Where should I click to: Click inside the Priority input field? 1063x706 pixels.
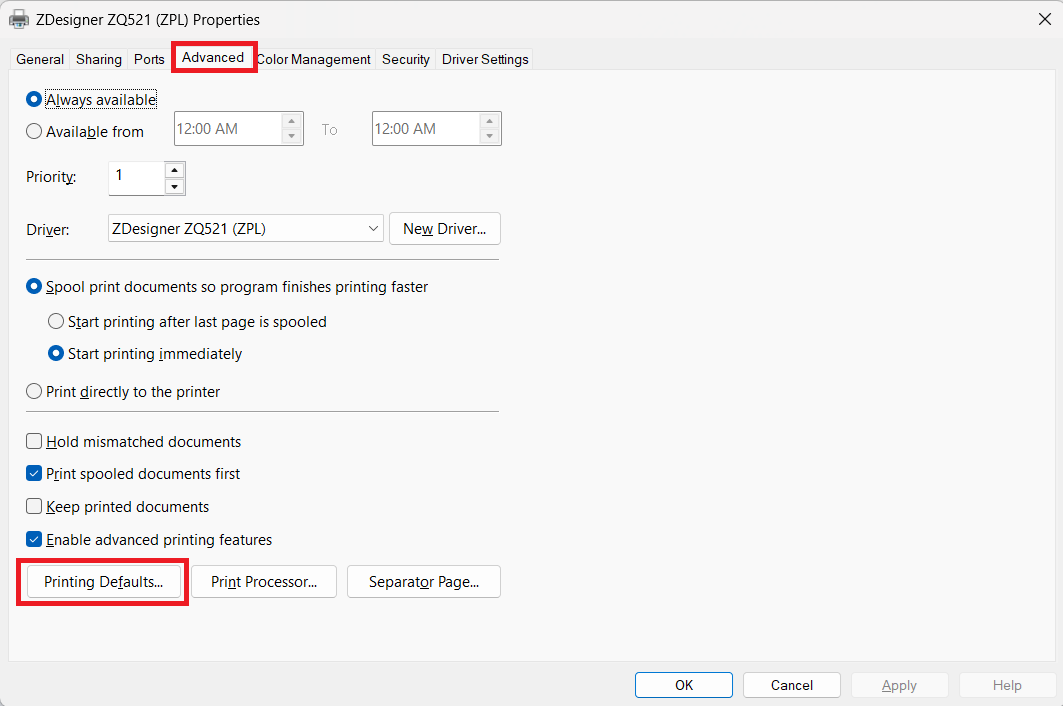pyautogui.click(x=135, y=177)
